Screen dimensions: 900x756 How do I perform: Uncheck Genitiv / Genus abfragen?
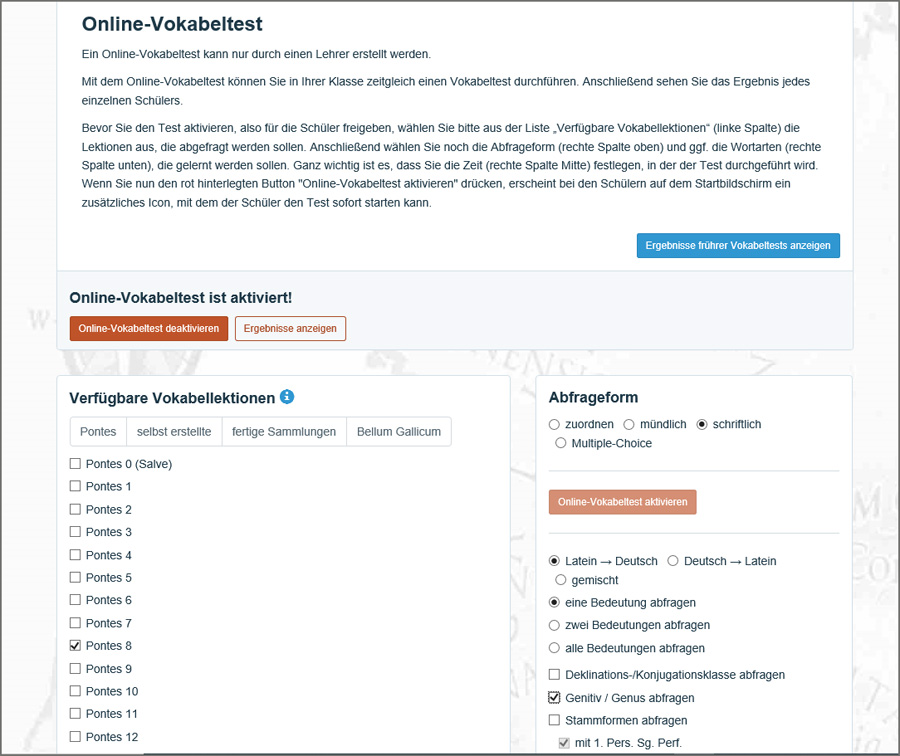(554, 697)
